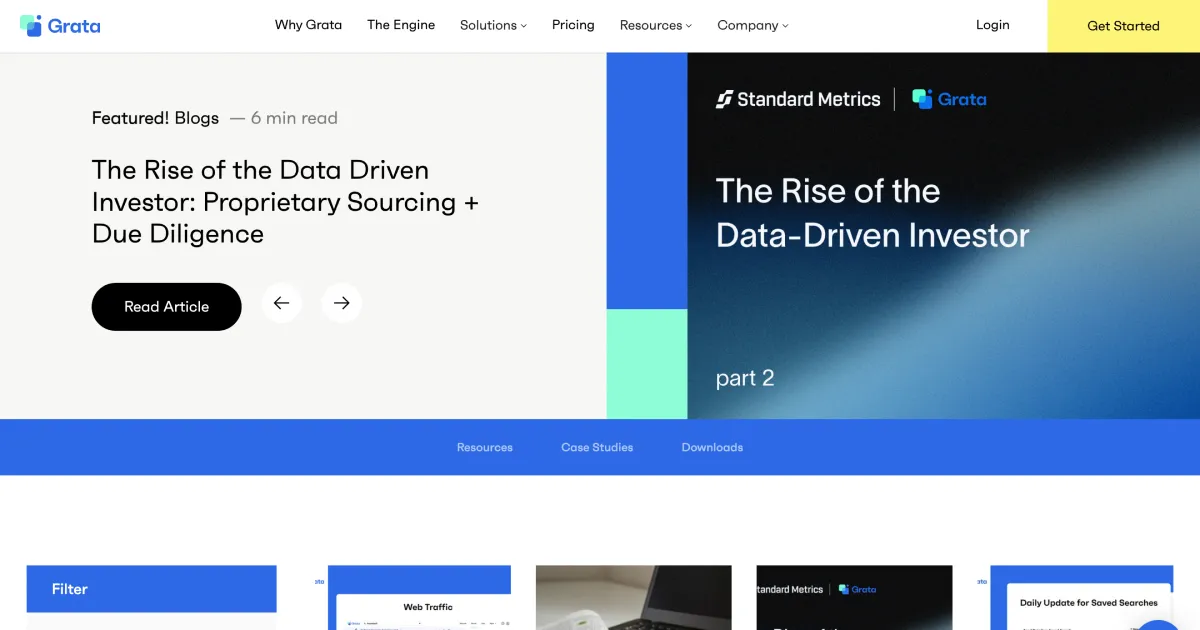Click the chevron next to Resources
Image resolution: width=1200 pixels, height=630 pixels.
pos(688,25)
